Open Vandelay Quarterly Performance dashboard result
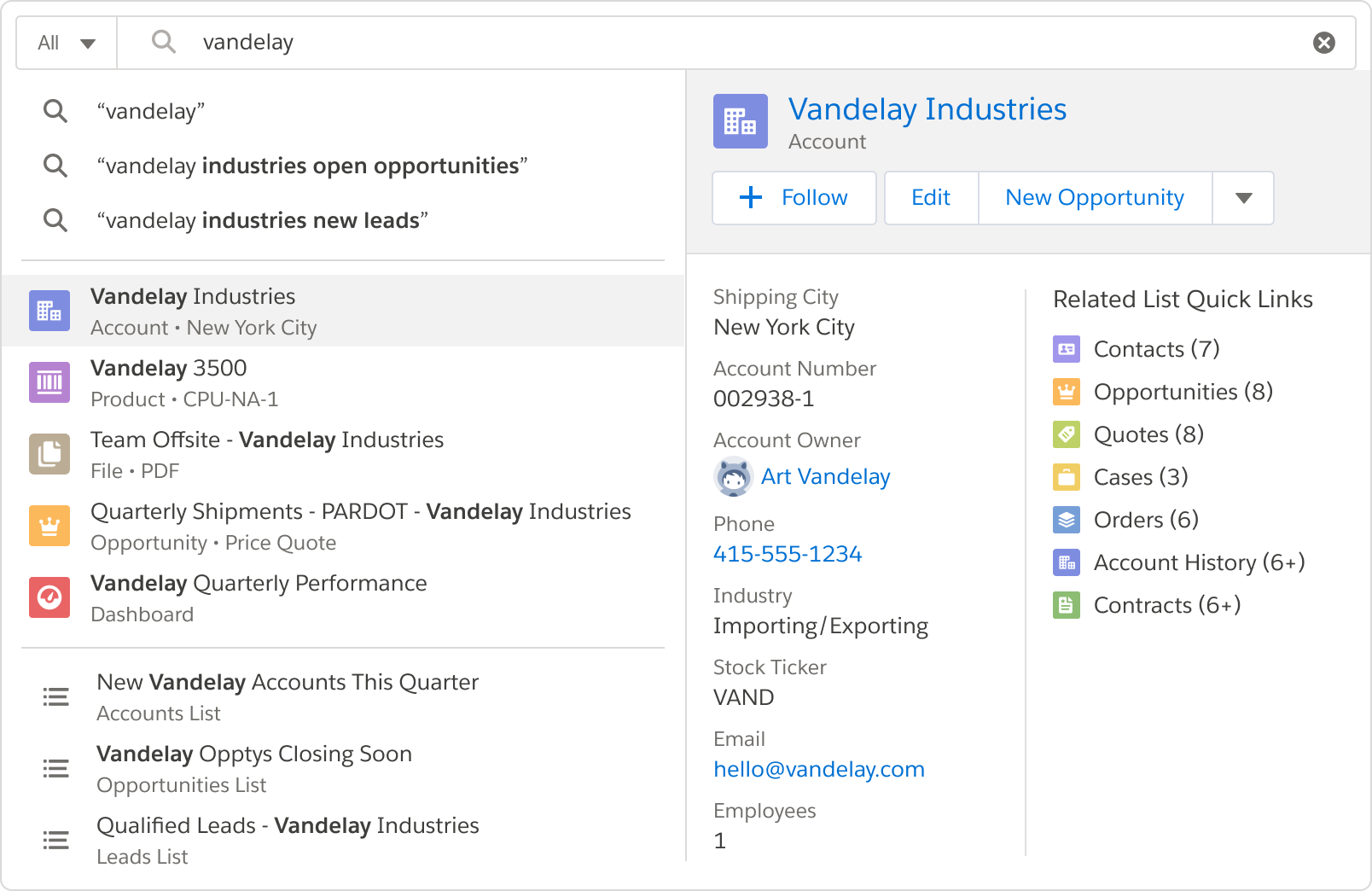The image size is (1372, 891). pyautogui.click(x=343, y=597)
